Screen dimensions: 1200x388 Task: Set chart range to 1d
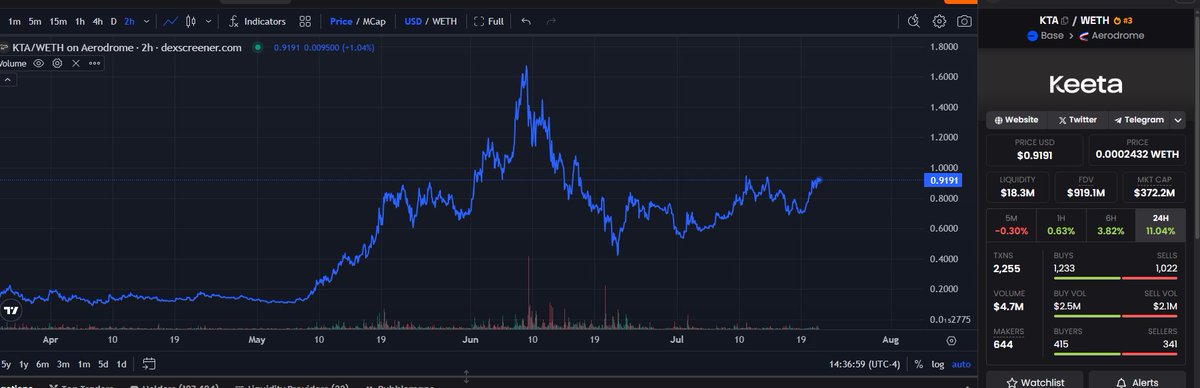121,364
